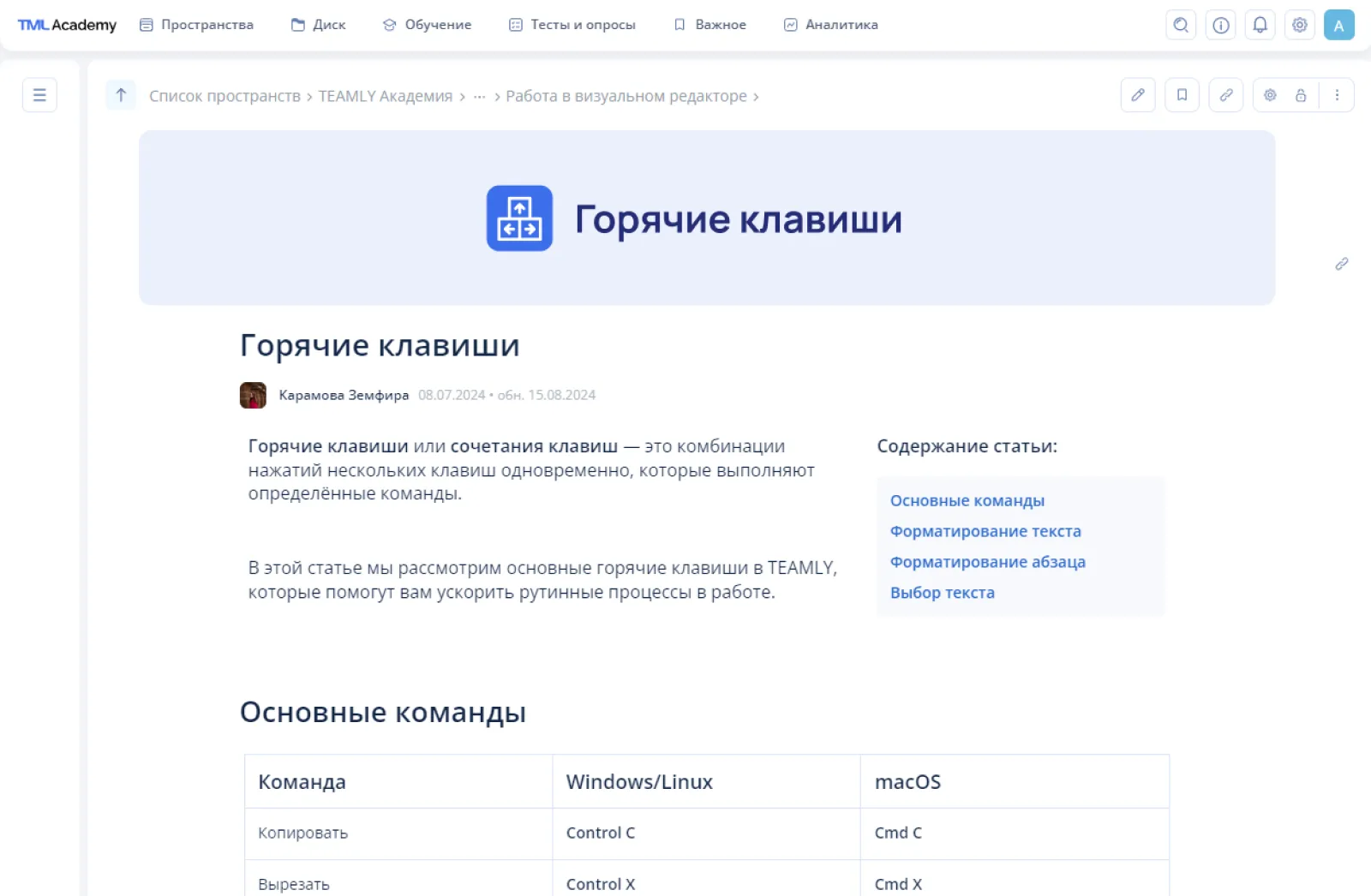Open the Диск menu
The image size is (1371, 896).
pos(318,25)
